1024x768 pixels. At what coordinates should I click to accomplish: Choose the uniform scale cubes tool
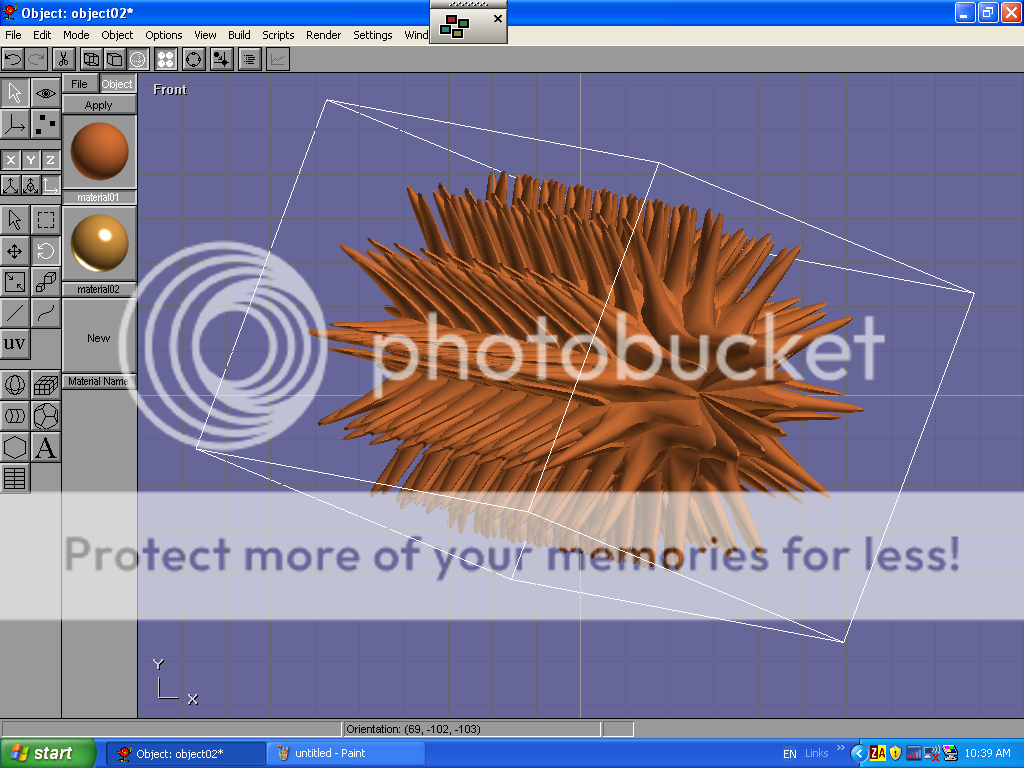tap(46, 282)
